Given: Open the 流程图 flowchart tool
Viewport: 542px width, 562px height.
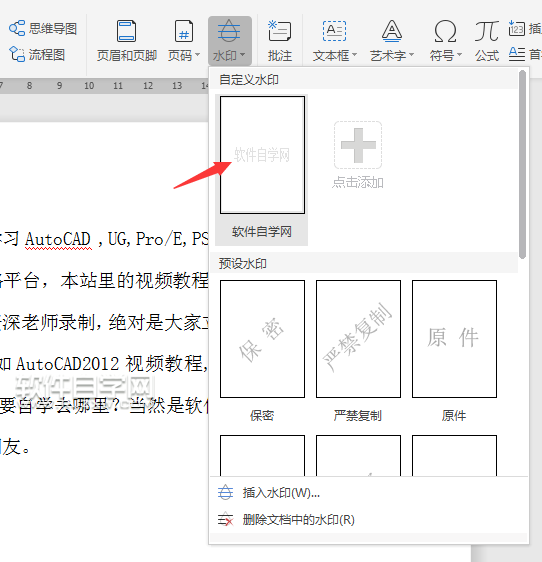Looking at the screenshot, I should [x=37, y=54].
